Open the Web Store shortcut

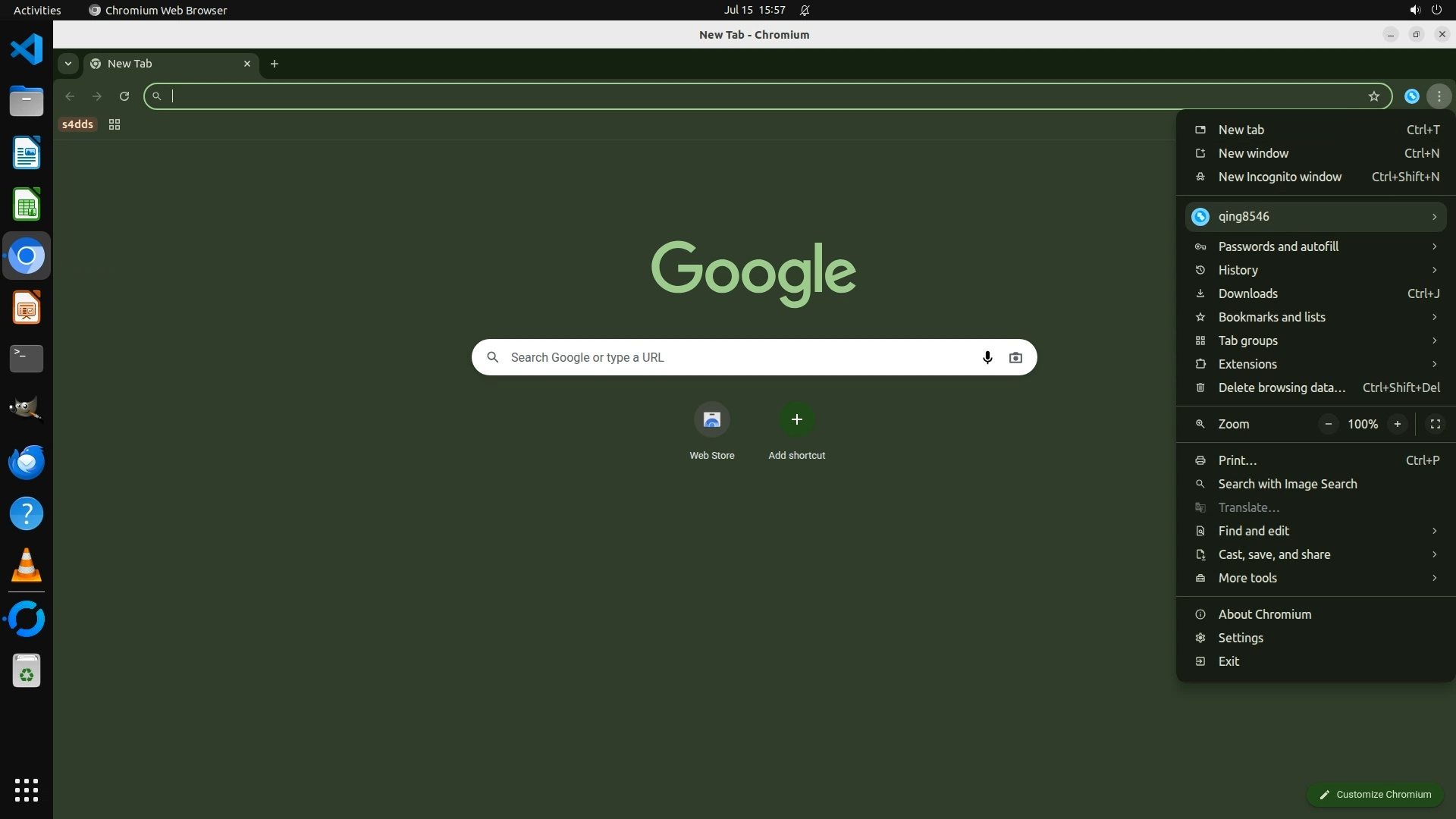tap(711, 419)
